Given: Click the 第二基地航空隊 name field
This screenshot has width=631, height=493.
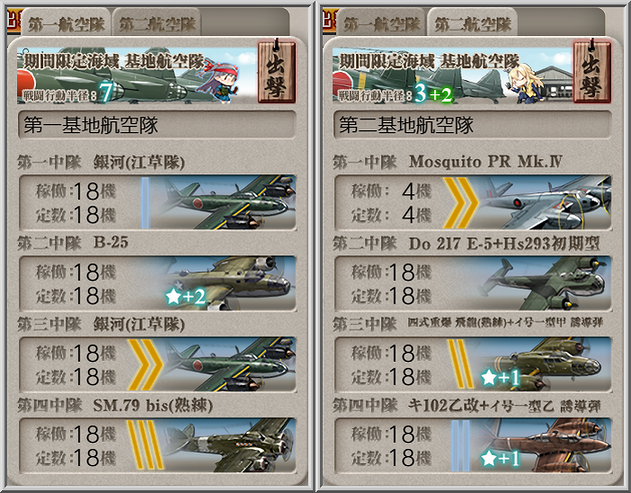Looking at the screenshot, I should point(473,125).
